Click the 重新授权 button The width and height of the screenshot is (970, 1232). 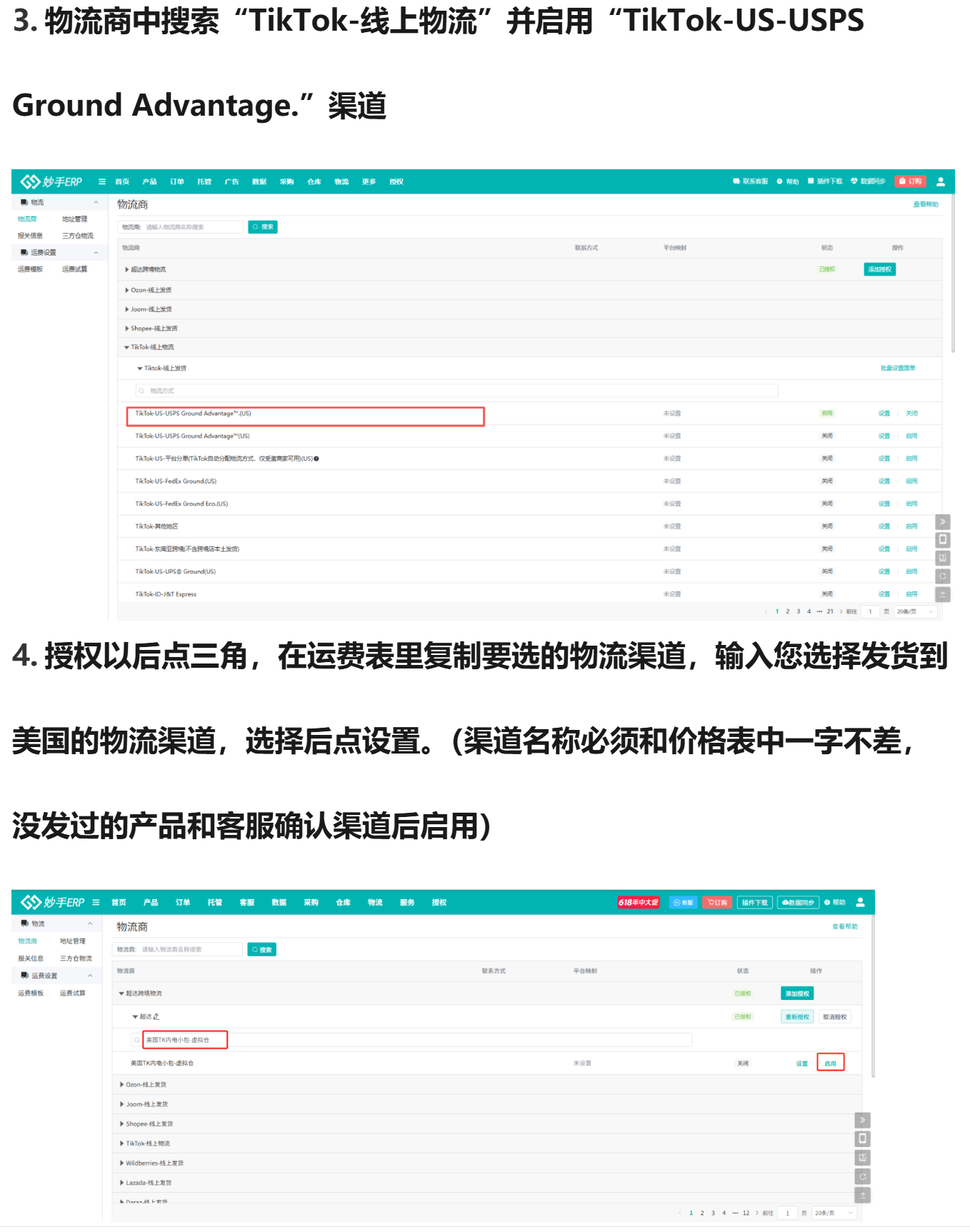(x=796, y=1016)
